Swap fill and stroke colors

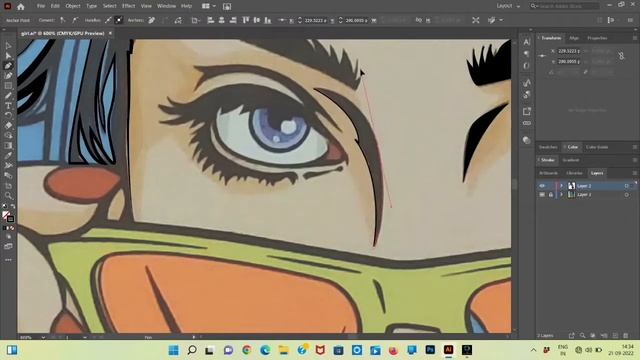pos(12,206)
